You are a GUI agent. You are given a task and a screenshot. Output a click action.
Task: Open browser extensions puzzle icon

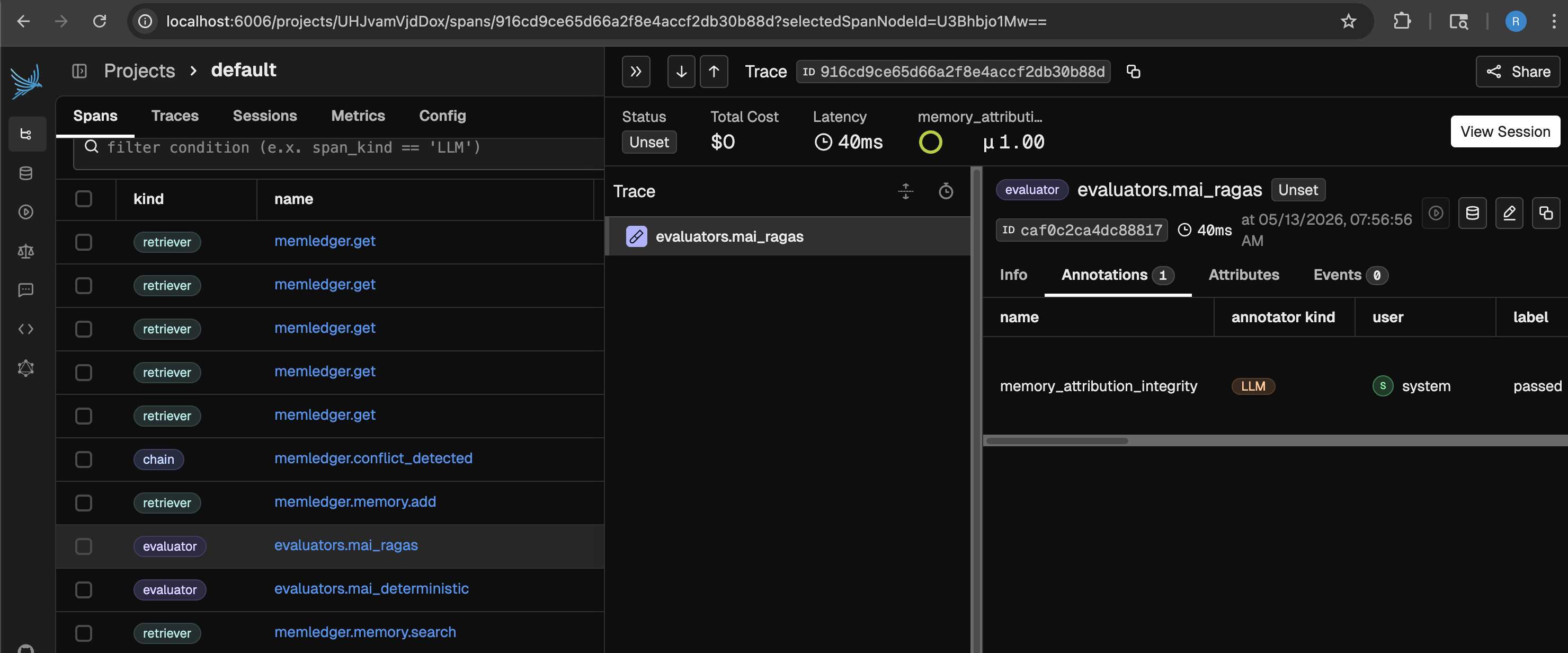pyautogui.click(x=1402, y=21)
